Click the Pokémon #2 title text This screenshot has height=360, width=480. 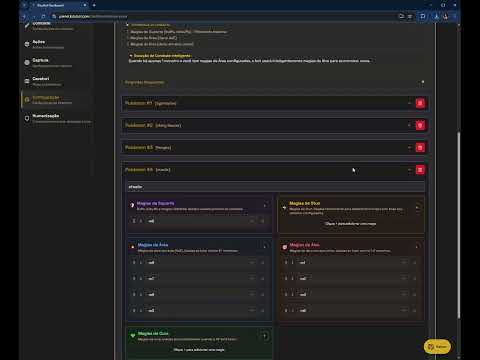point(139,125)
